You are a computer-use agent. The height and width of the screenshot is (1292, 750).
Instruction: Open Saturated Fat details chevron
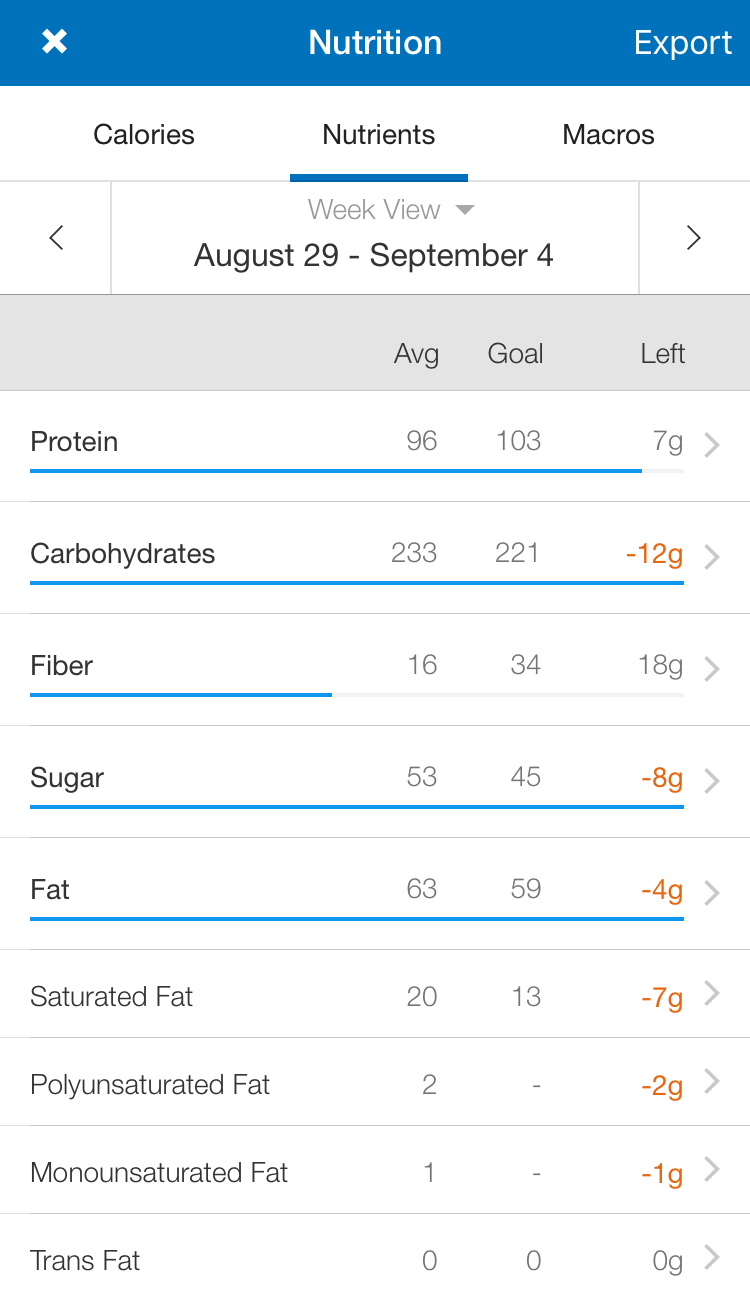pos(712,993)
